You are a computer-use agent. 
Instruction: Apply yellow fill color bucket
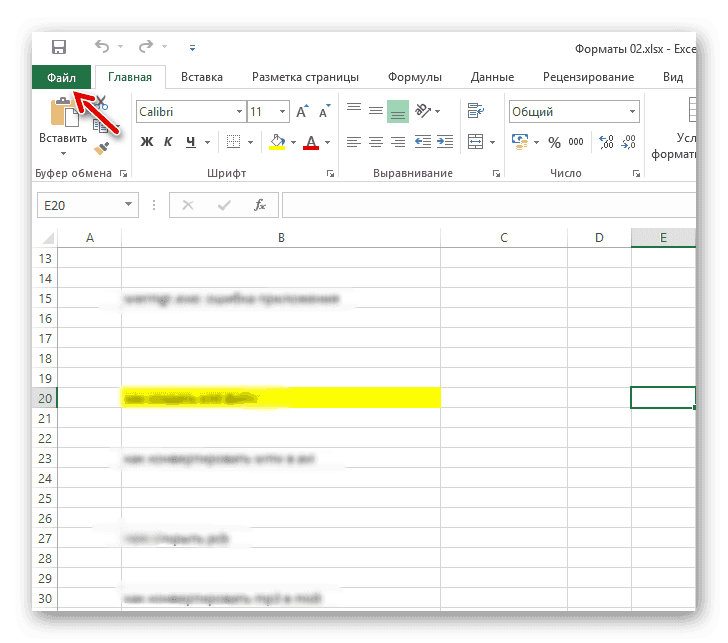click(277, 142)
